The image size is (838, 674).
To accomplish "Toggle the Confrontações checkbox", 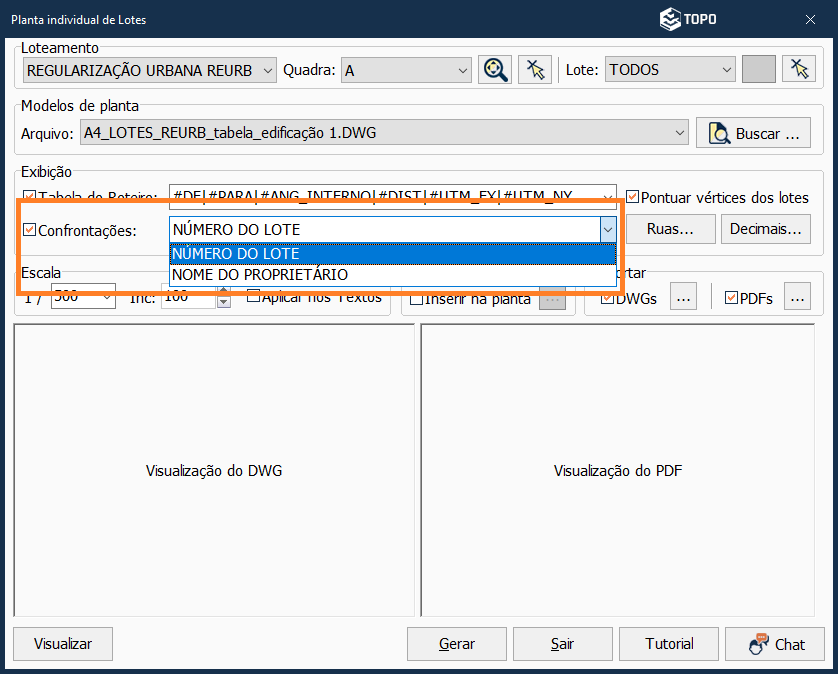I will coord(30,230).
